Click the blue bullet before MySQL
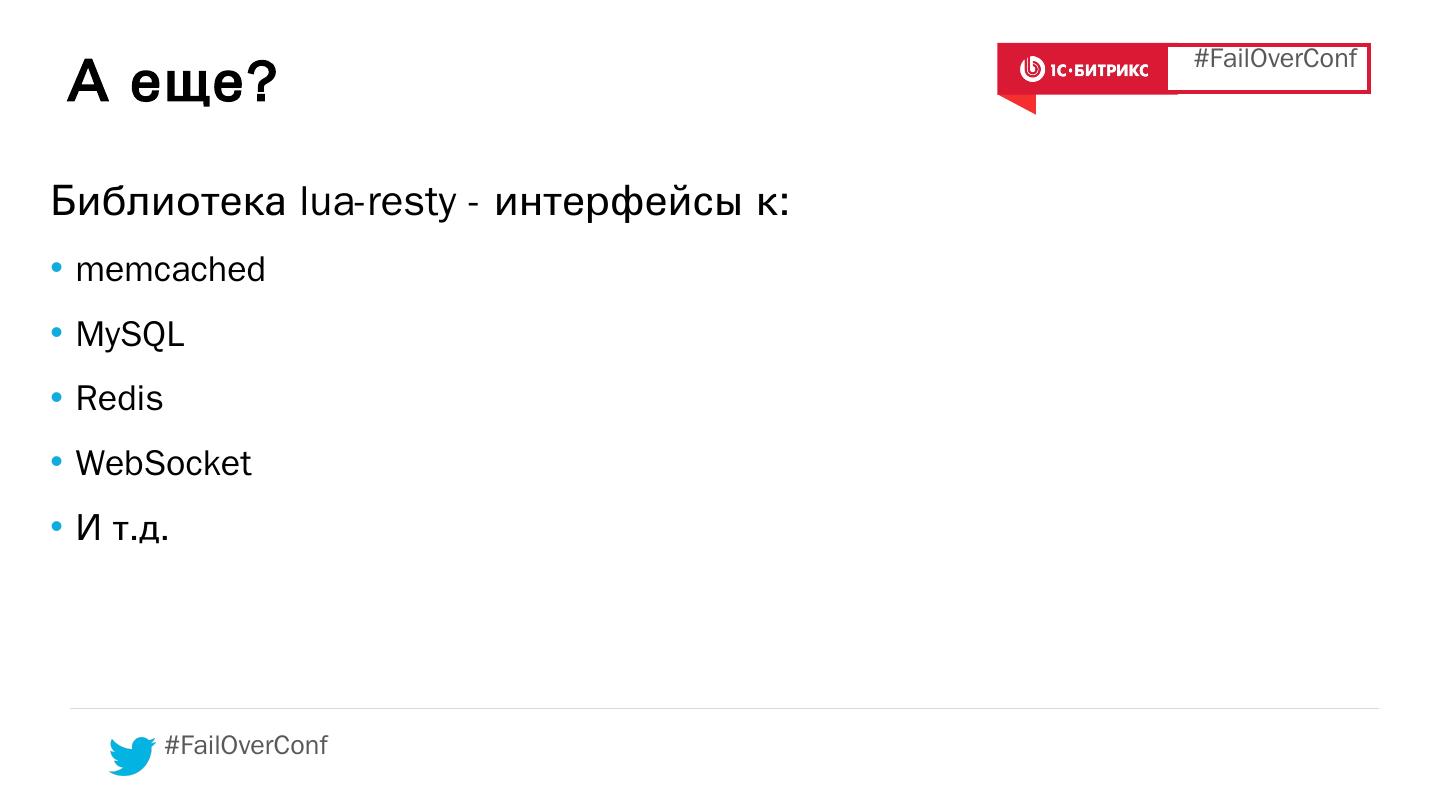Image resolution: width=1440 pixels, height=810 pixels. 57,334
